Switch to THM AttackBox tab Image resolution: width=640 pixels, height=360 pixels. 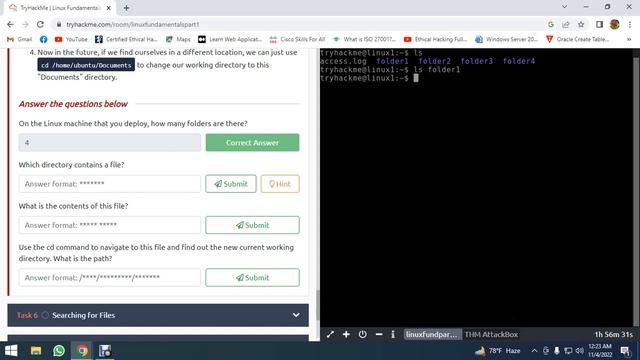pyautogui.click(x=491, y=334)
